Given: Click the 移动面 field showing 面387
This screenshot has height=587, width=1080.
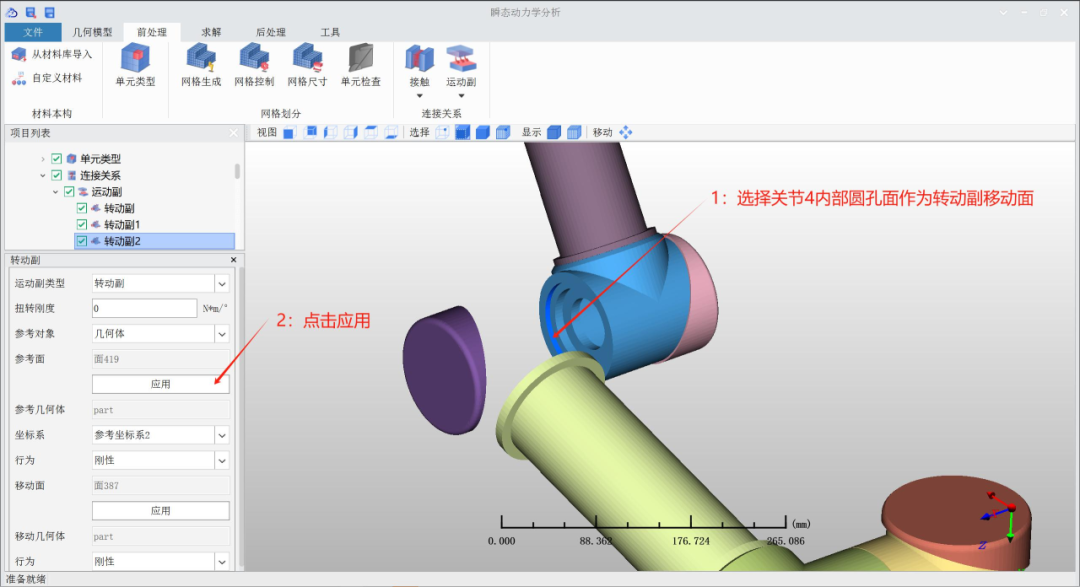Looking at the screenshot, I should [160, 486].
